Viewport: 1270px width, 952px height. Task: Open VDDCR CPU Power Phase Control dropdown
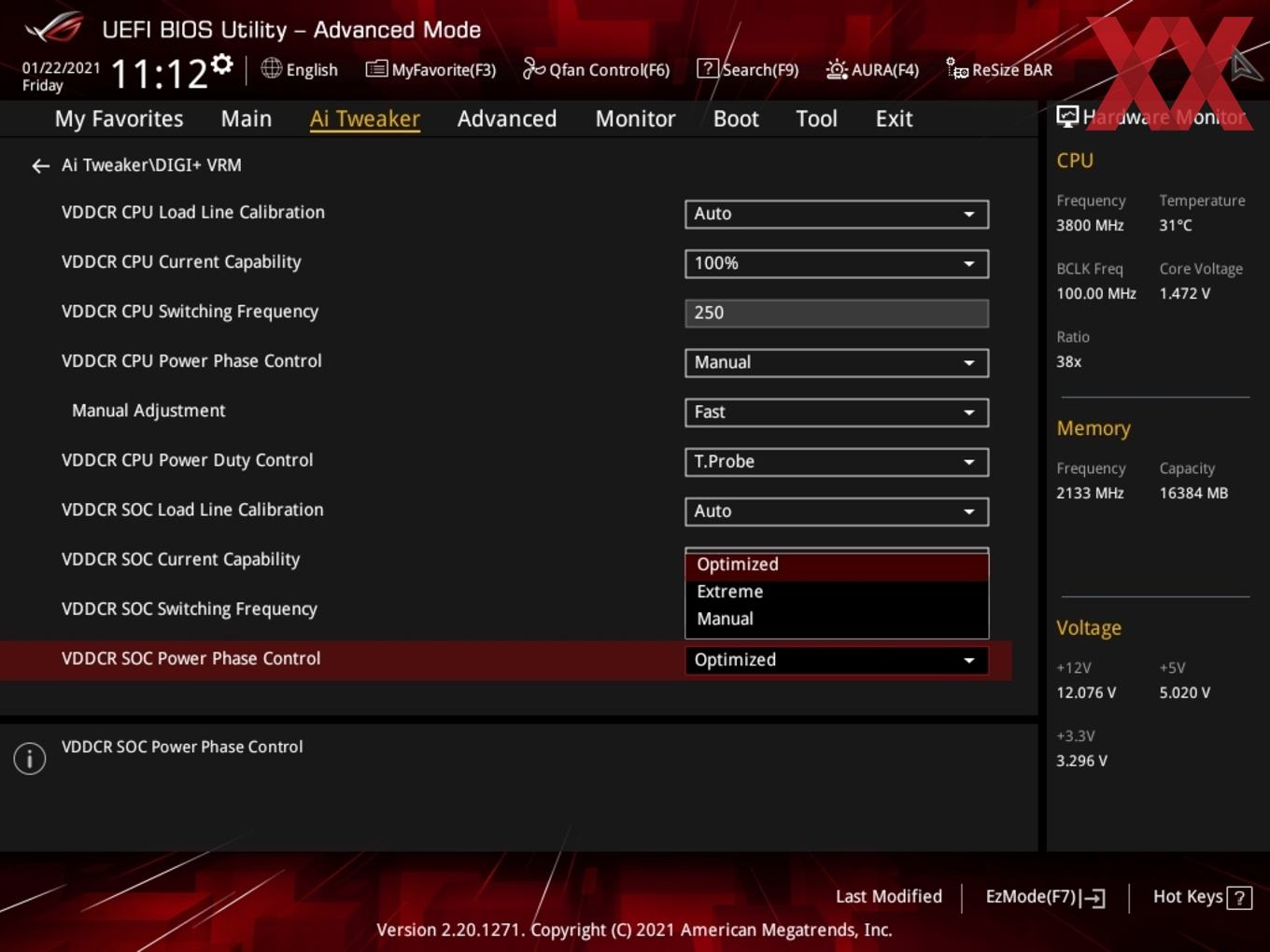click(x=837, y=362)
